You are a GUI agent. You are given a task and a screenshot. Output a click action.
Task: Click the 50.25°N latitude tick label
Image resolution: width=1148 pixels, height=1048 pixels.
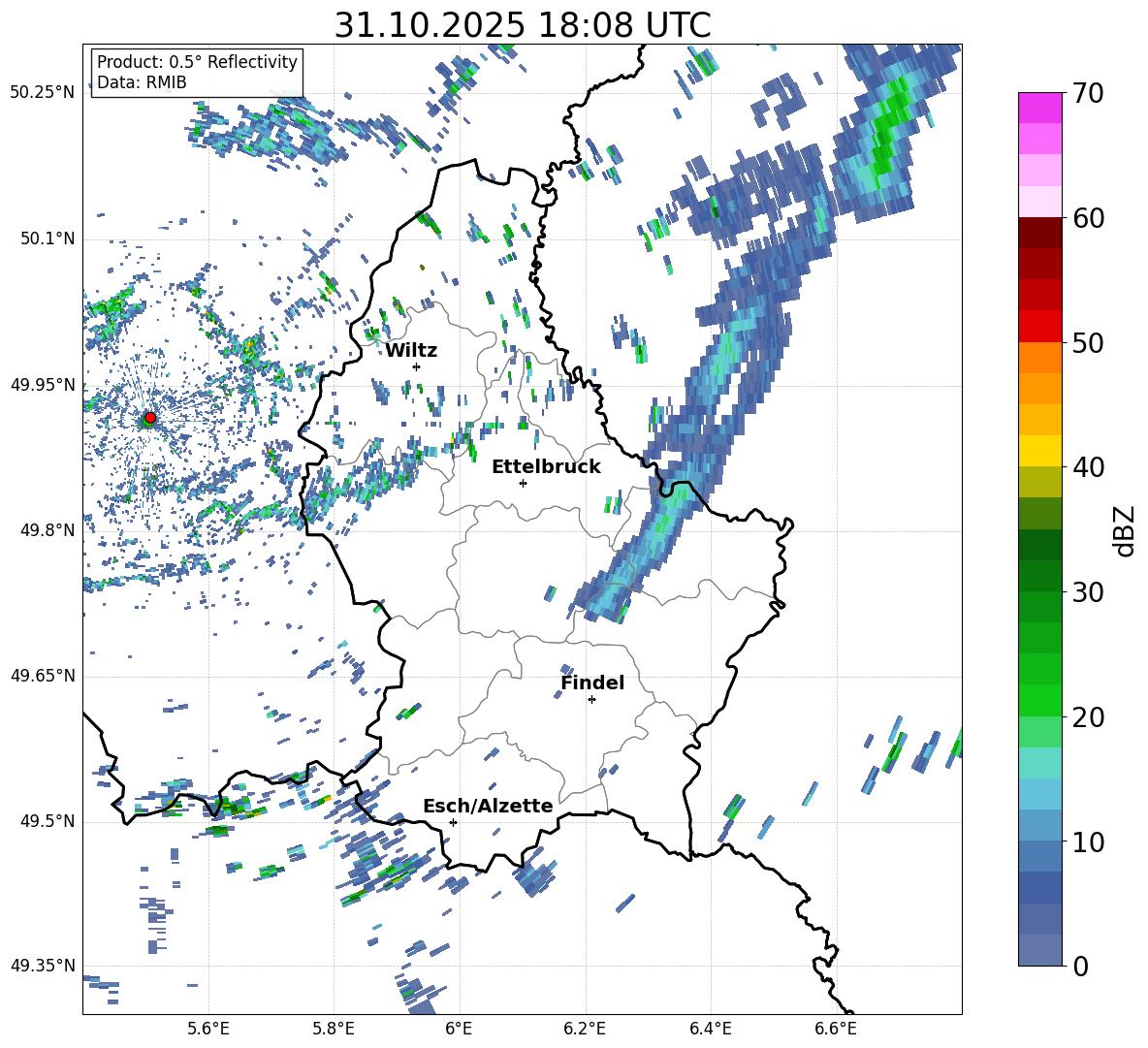click(x=43, y=93)
